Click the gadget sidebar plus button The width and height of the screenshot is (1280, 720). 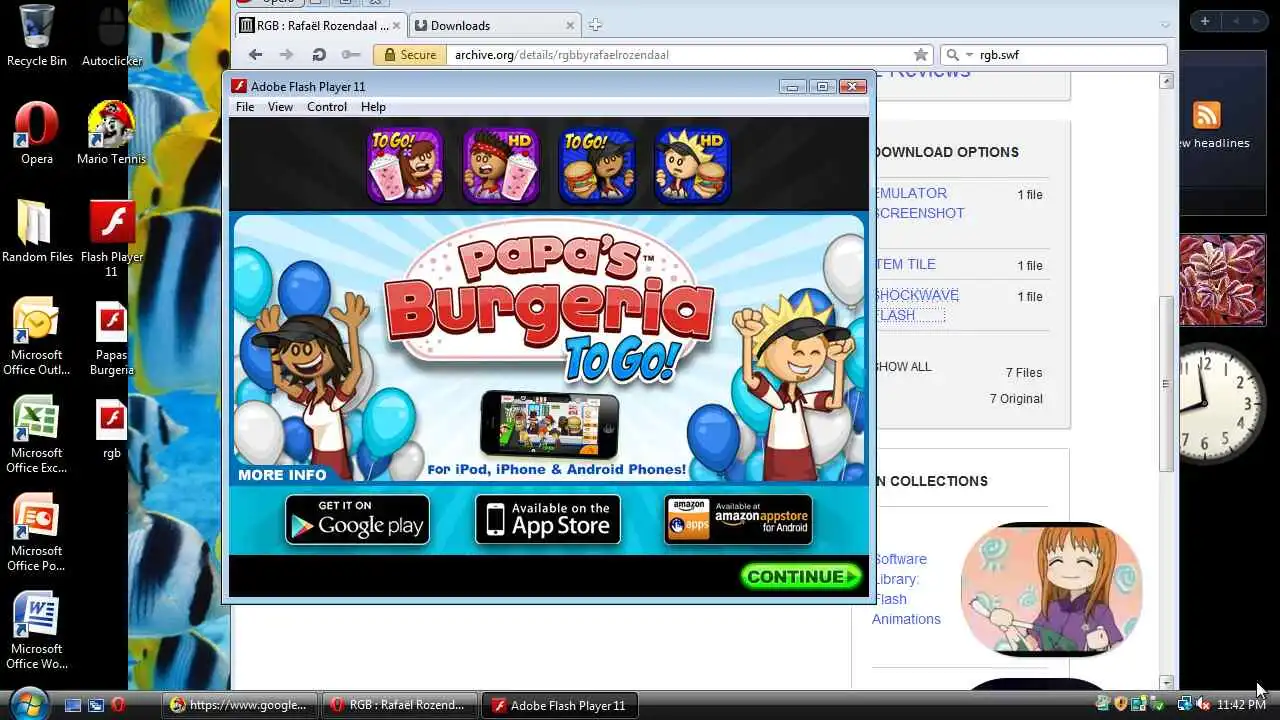[x=1205, y=21]
